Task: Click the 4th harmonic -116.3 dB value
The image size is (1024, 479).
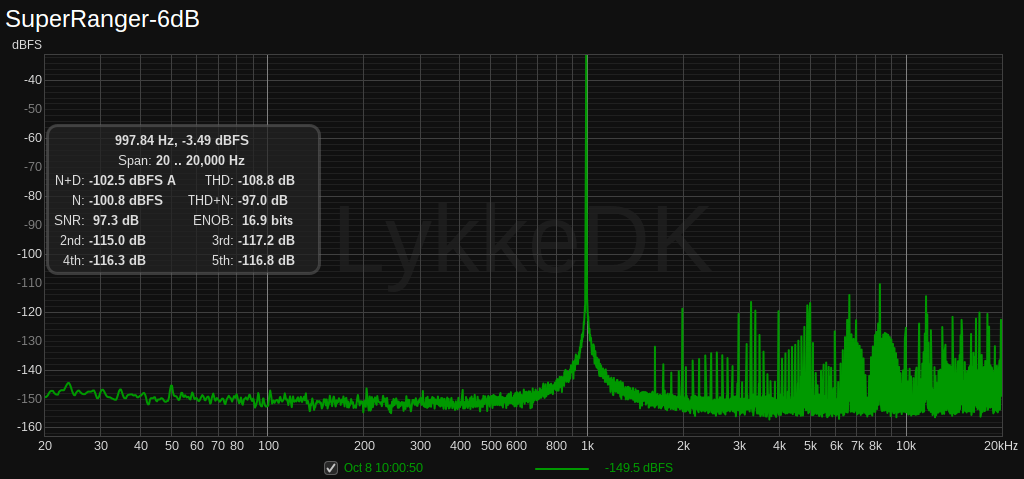Action: pyautogui.click(x=117, y=261)
